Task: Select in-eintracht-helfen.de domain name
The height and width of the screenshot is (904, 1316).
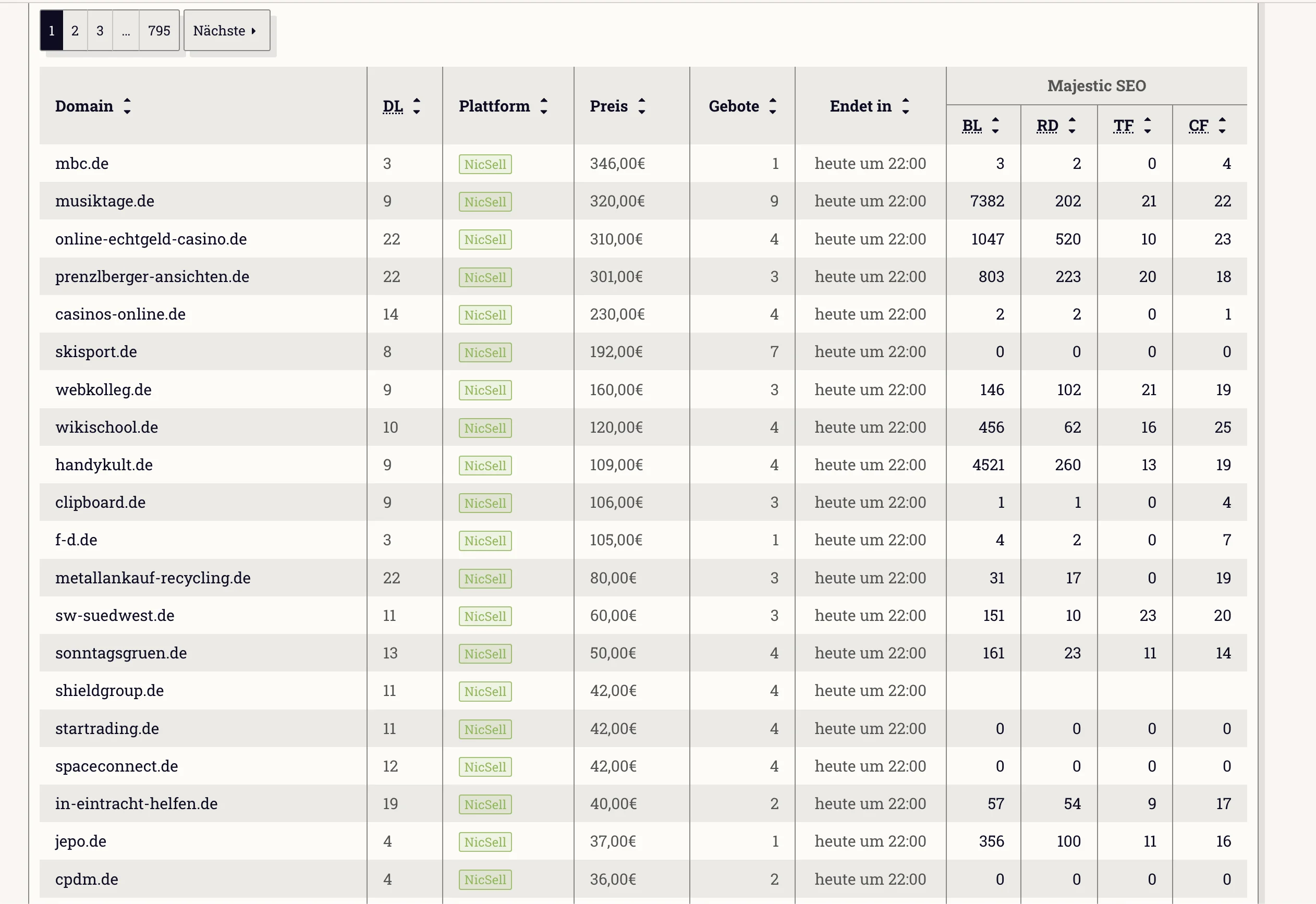Action: (x=136, y=804)
